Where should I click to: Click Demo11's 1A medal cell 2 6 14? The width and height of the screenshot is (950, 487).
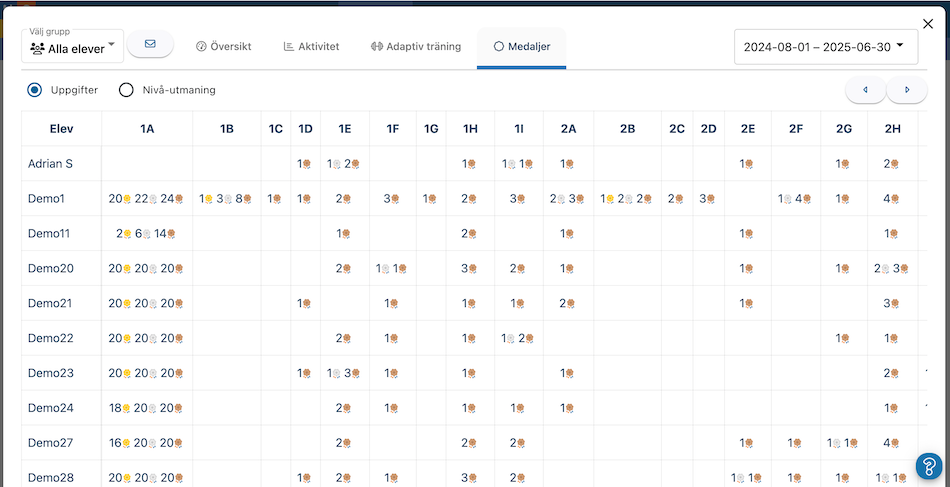[x=146, y=233]
